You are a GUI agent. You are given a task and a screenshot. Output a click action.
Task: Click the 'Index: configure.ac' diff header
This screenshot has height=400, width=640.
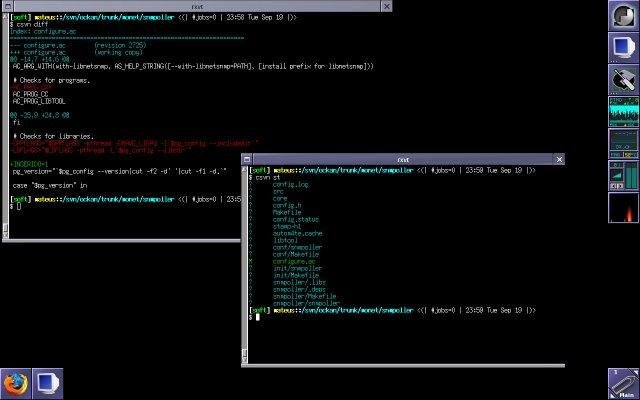click(43, 31)
